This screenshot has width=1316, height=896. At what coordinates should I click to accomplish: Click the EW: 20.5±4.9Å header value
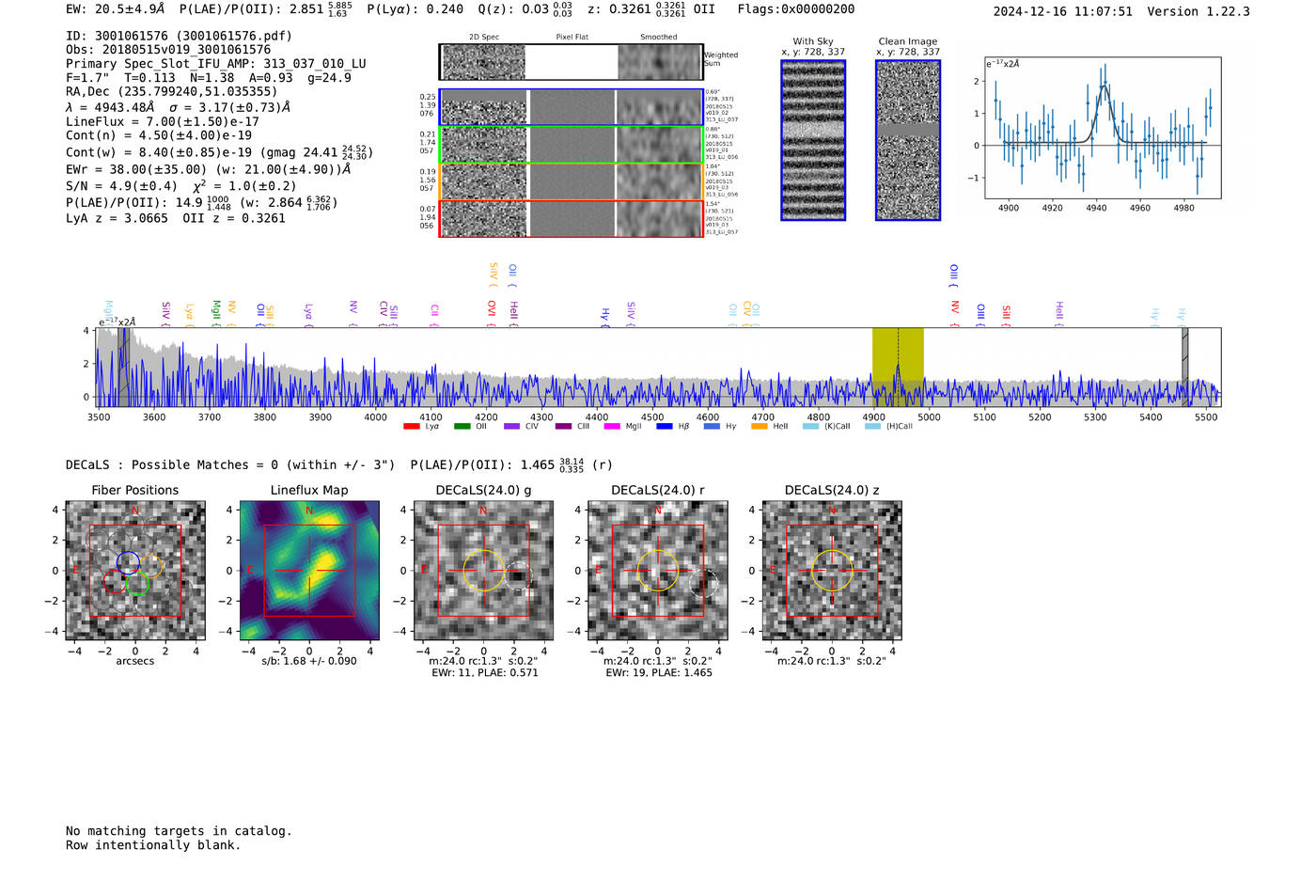pyautogui.click(x=115, y=9)
